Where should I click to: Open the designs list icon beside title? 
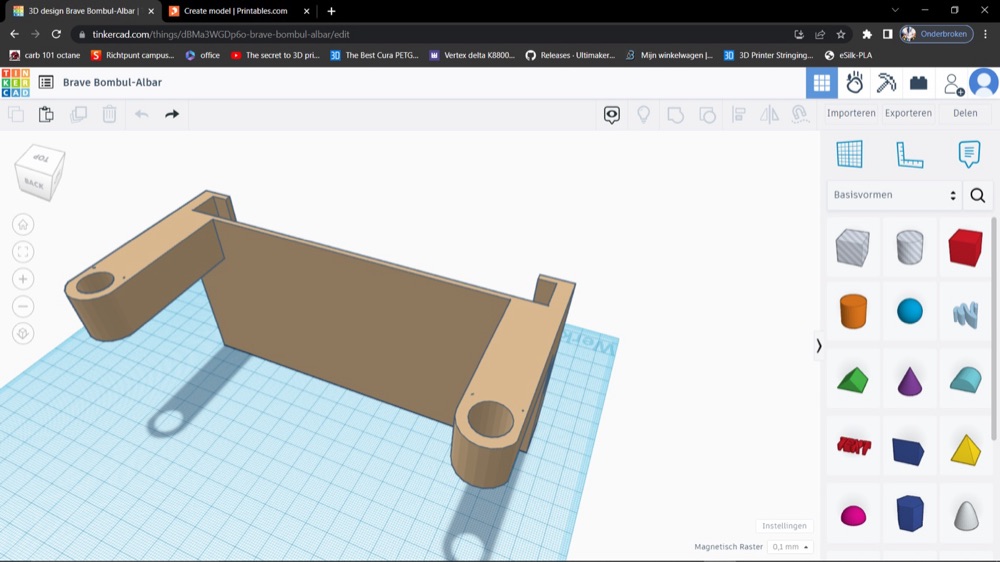click(x=46, y=82)
